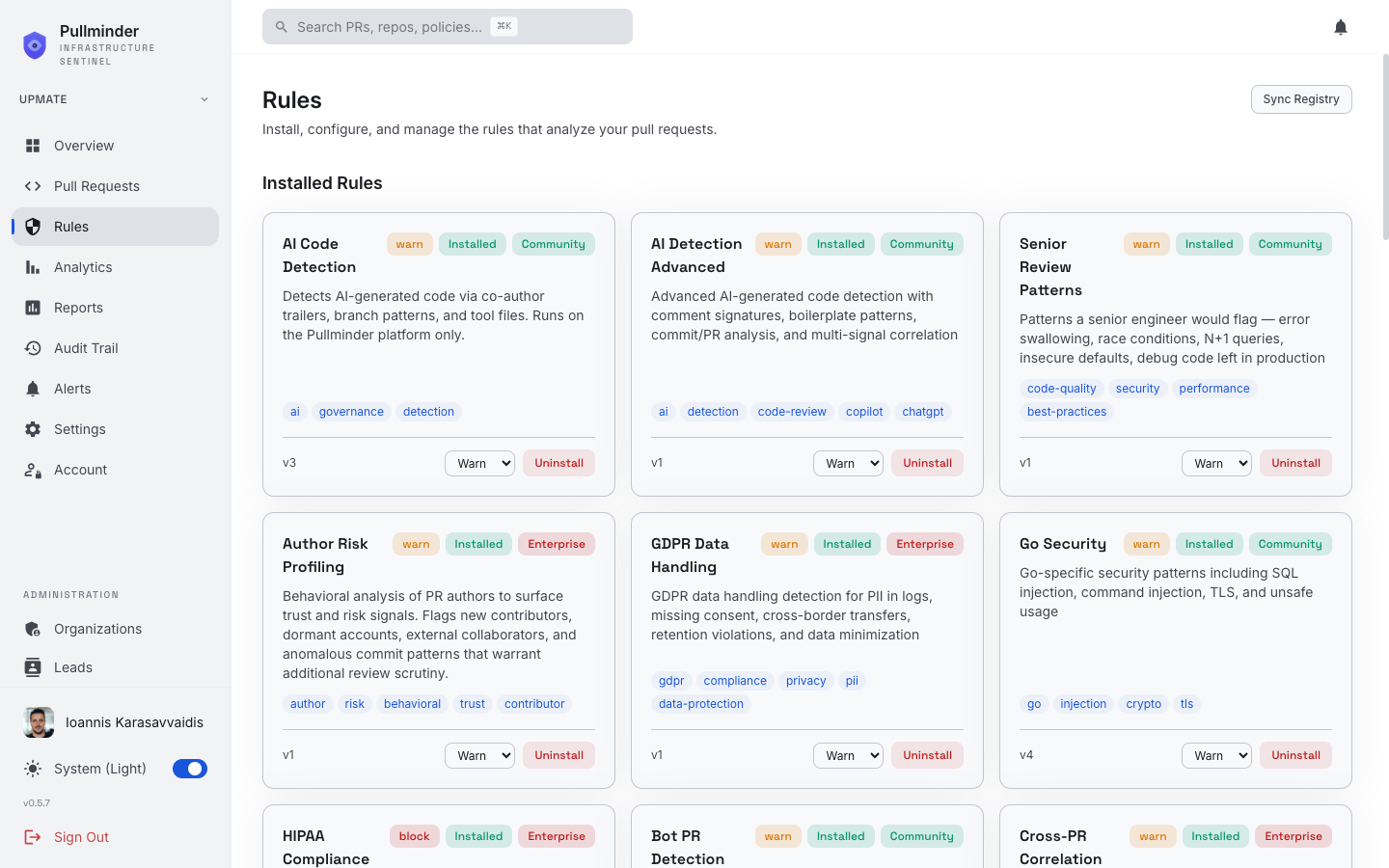Click the 'compliance' tag

point(735,681)
